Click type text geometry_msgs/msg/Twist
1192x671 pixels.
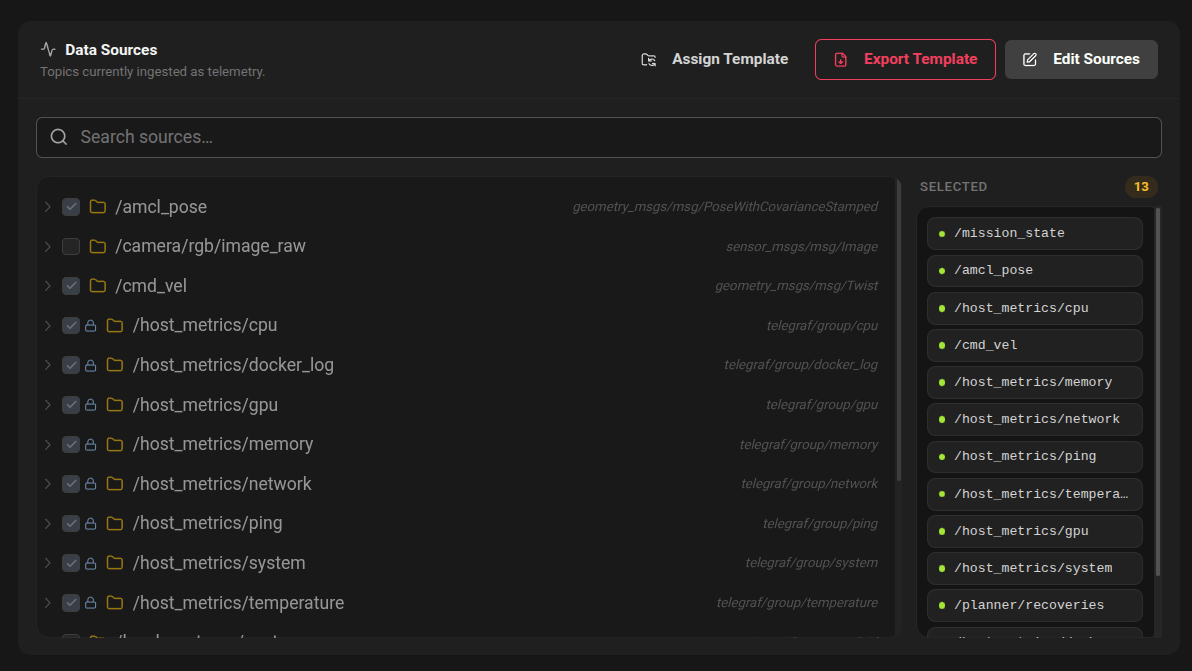pyautogui.click(x=797, y=286)
